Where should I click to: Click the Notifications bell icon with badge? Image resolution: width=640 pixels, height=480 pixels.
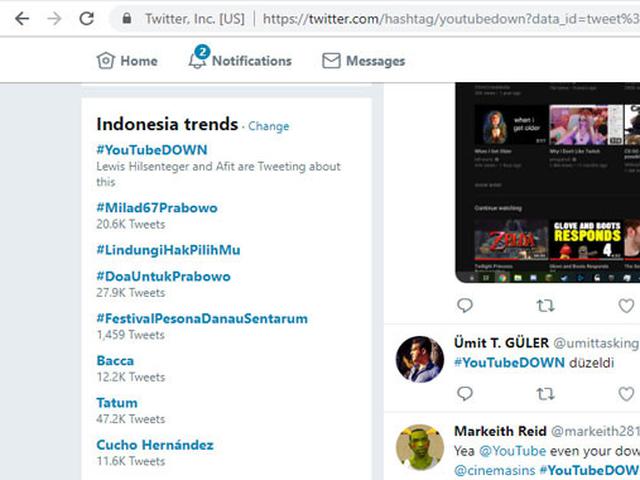(198, 58)
